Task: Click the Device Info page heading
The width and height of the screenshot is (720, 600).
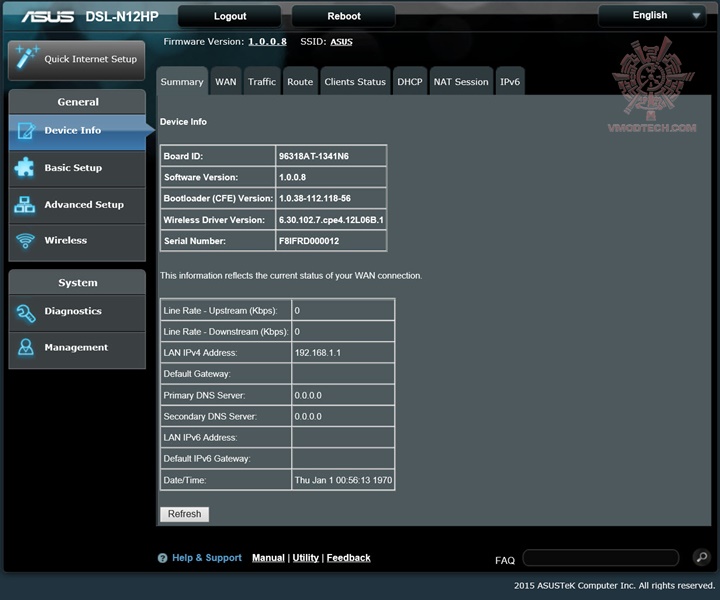Action: (x=183, y=122)
